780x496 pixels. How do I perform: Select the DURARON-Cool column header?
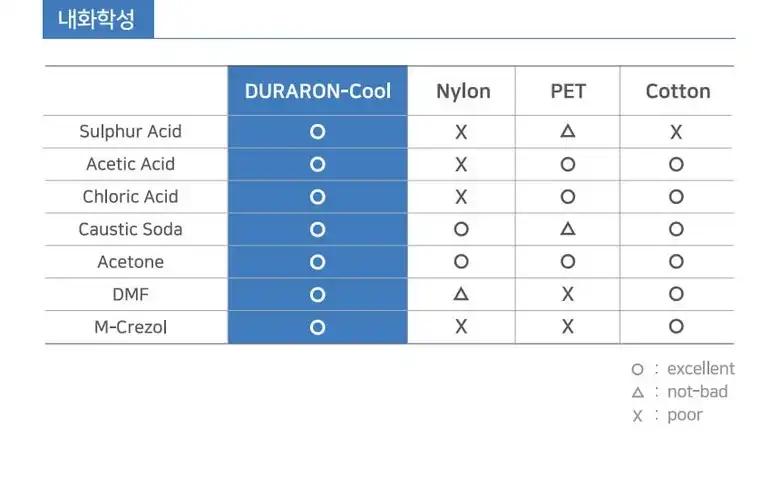click(x=317, y=91)
